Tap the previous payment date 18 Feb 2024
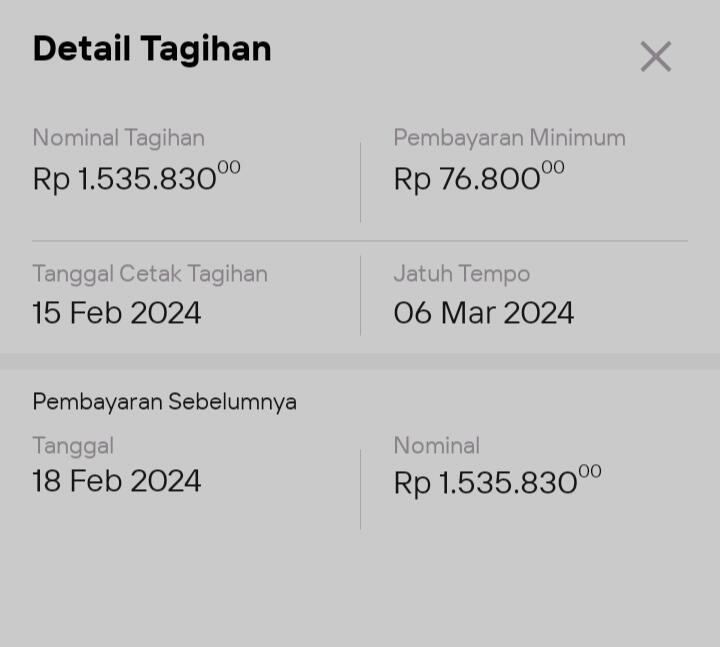Image resolution: width=720 pixels, height=647 pixels. (x=117, y=481)
